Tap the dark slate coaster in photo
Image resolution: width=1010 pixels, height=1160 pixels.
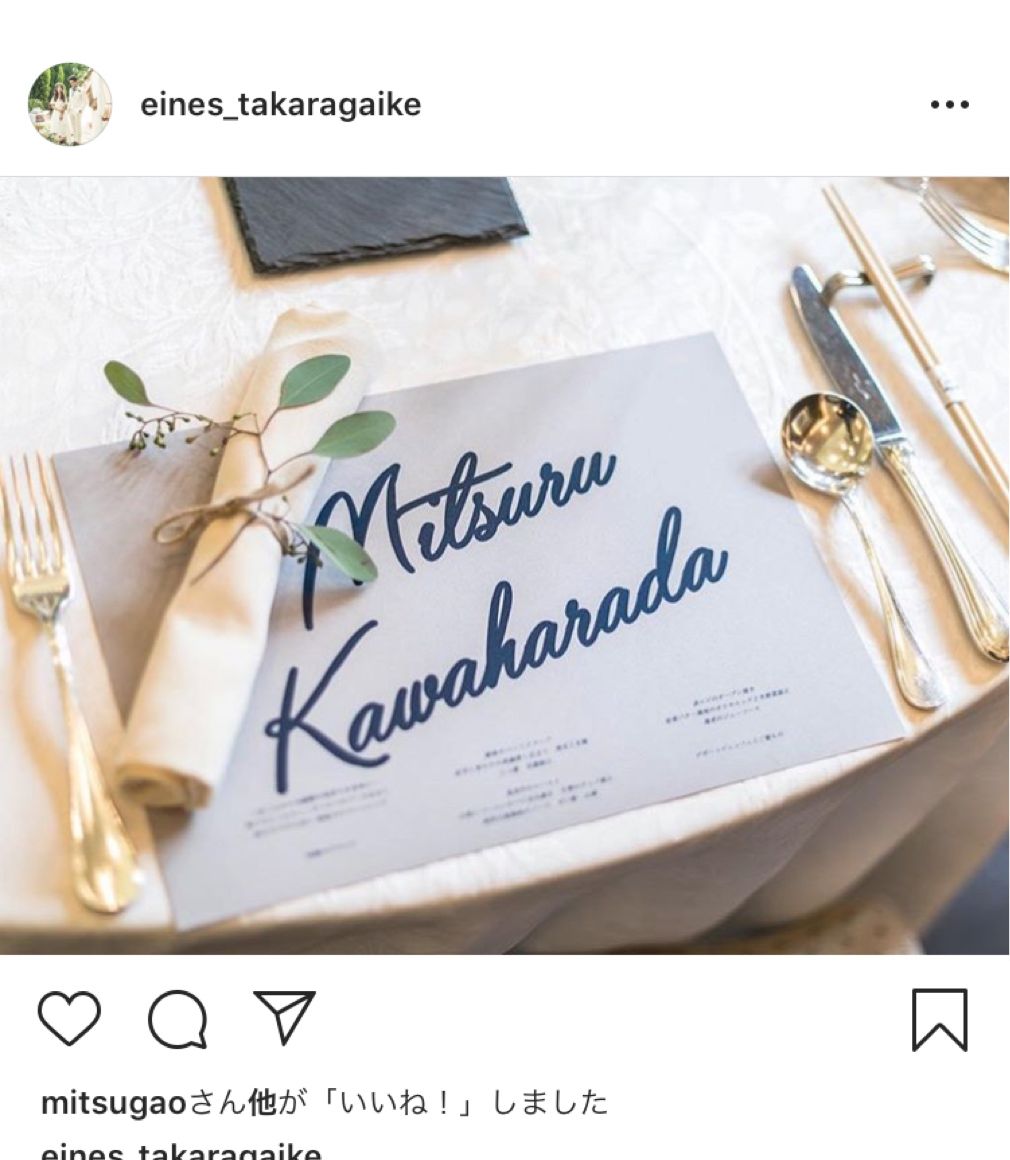[x=376, y=222]
